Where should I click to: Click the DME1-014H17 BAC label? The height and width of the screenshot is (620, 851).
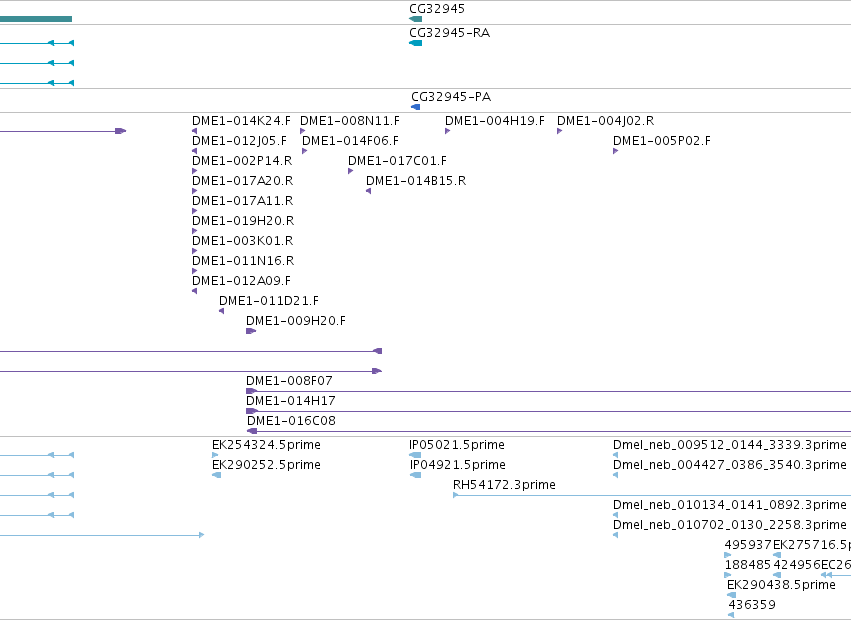tap(291, 401)
